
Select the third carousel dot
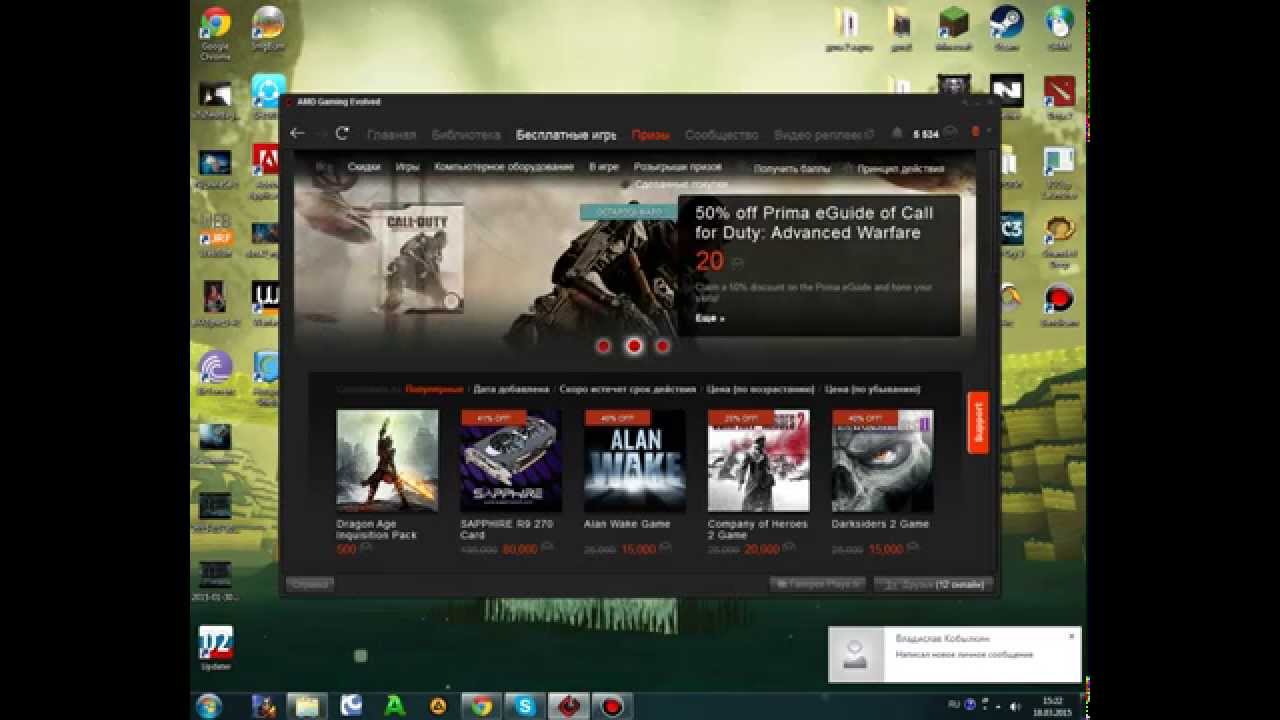[662, 346]
